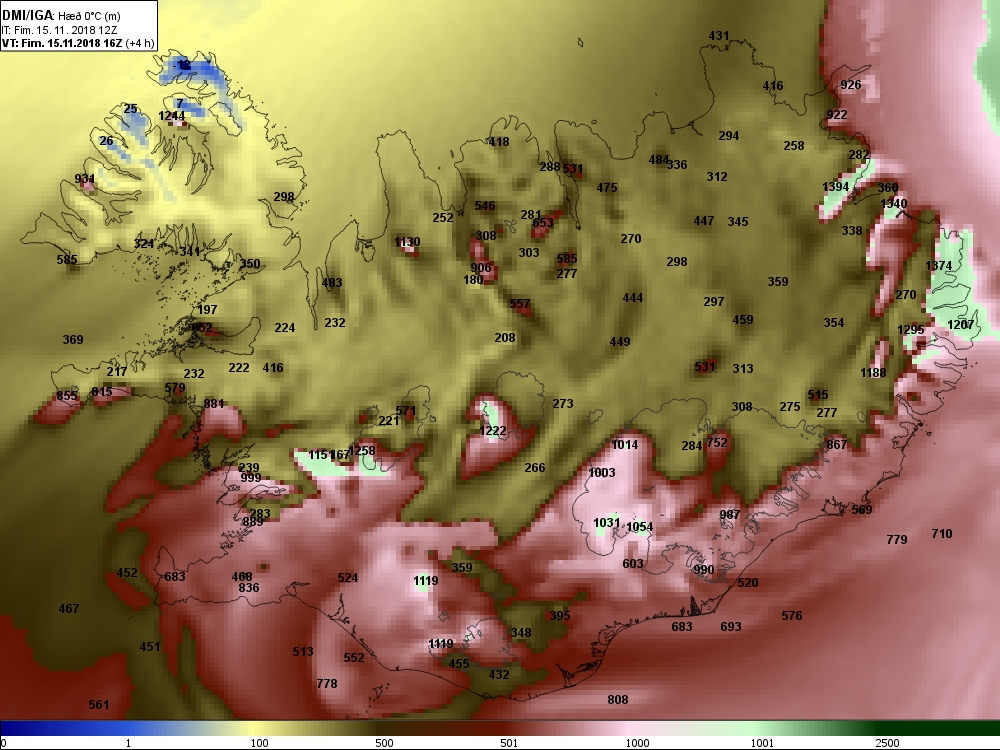This screenshot has height=750, width=1000.
Task: Click the 100 label on the color scale
Action: click(x=259, y=743)
